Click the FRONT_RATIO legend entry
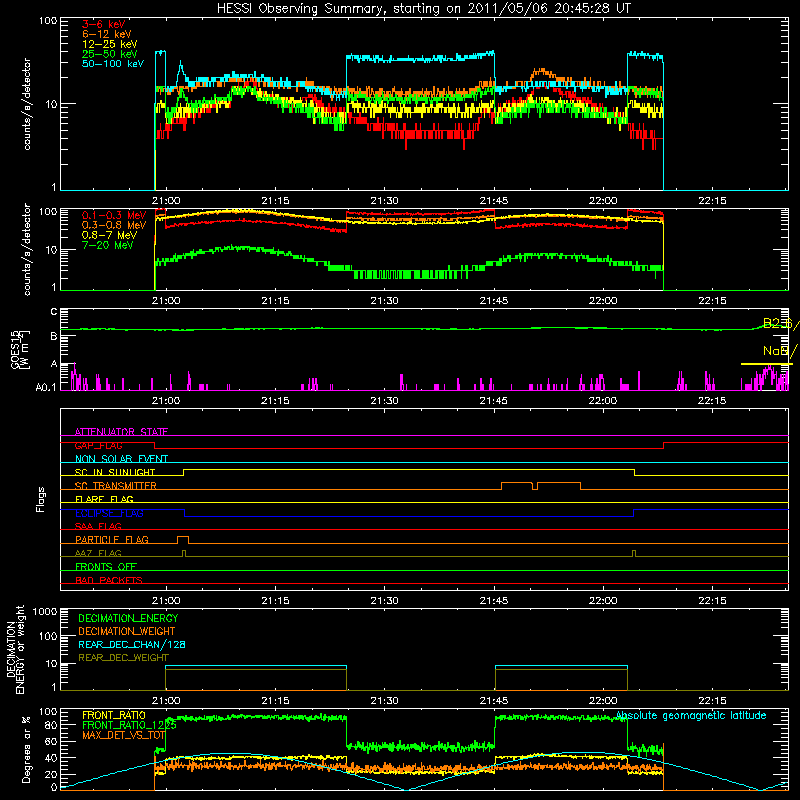800x800 pixels. pyautogui.click(x=114, y=715)
